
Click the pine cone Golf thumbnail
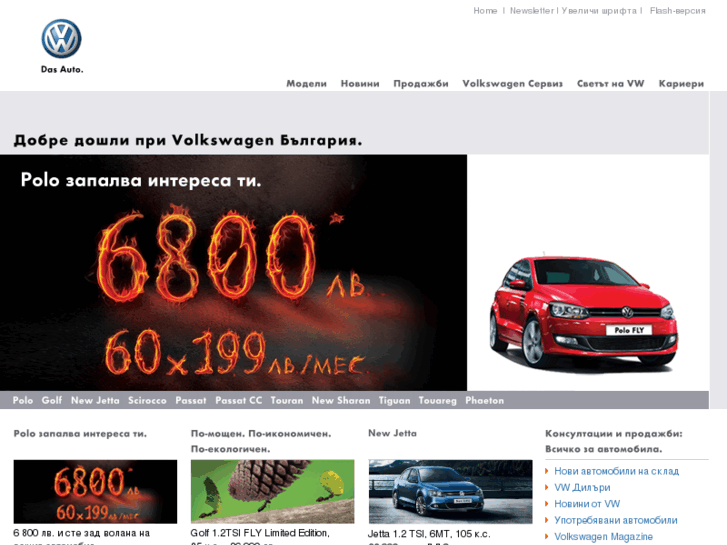[272, 492]
